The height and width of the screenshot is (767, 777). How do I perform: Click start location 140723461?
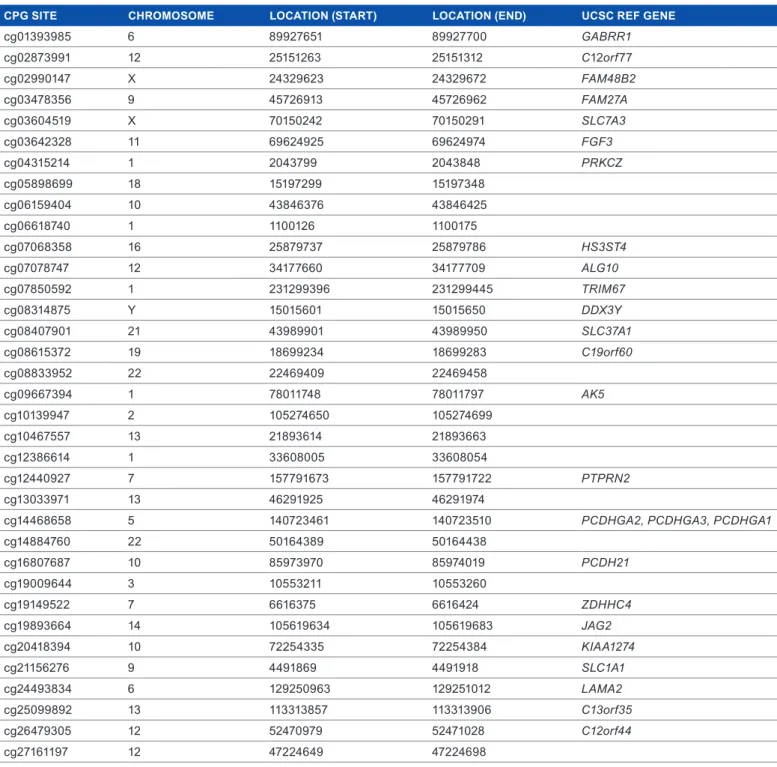point(299,520)
